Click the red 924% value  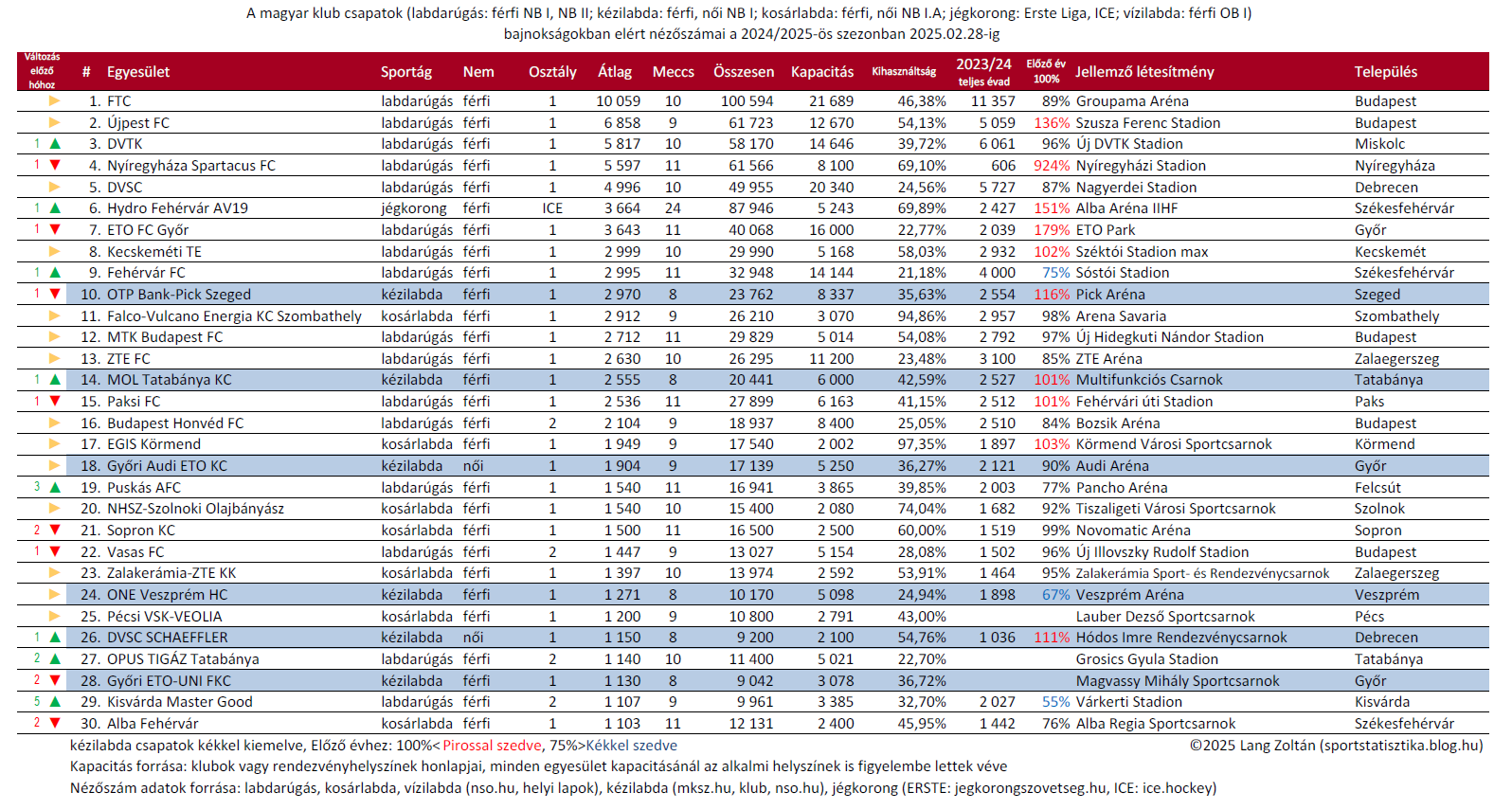click(1052, 166)
